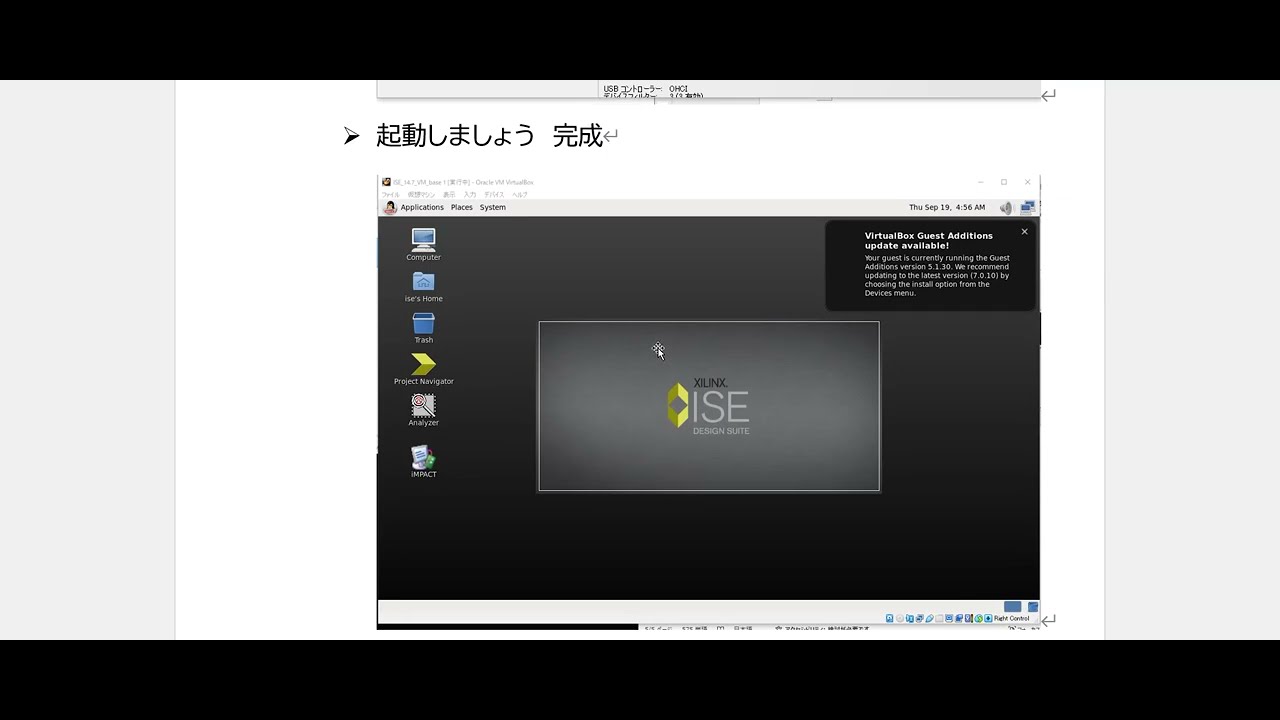Image resolution: width=1280 pixels, height=720 pixels.
Task: Minimize the VirtualBox window
Action: [980, 182]
